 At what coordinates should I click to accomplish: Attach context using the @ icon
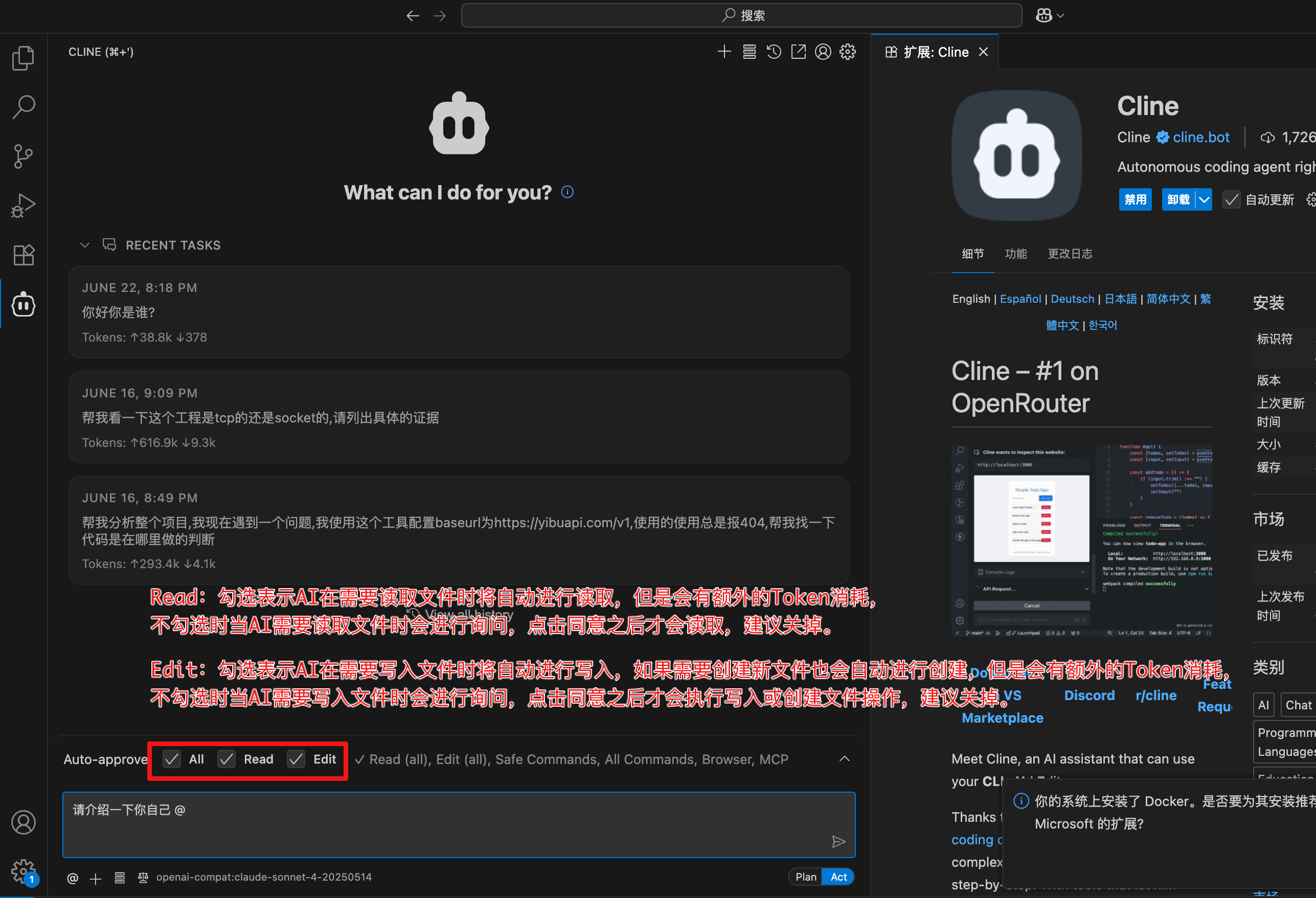pos(72,878)
